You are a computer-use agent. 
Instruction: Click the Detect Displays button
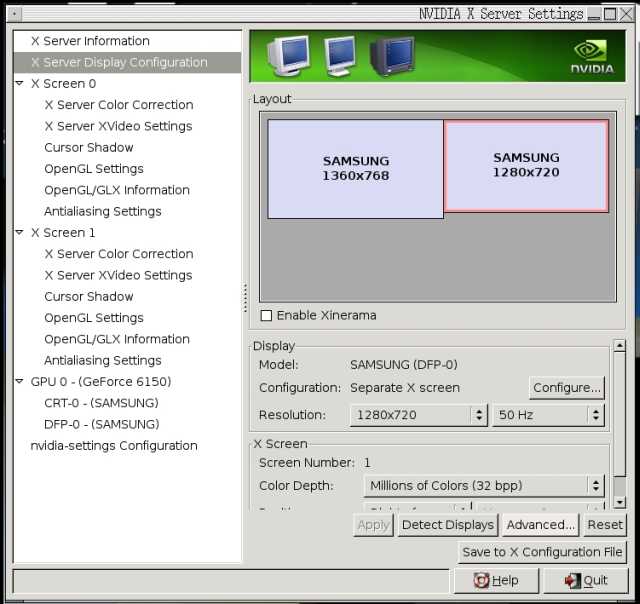[447, 525]
